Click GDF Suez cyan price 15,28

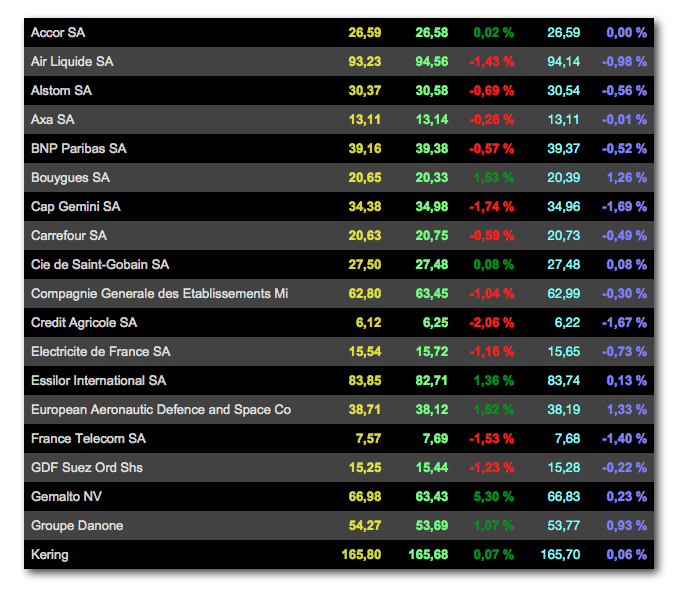point(563,467)
